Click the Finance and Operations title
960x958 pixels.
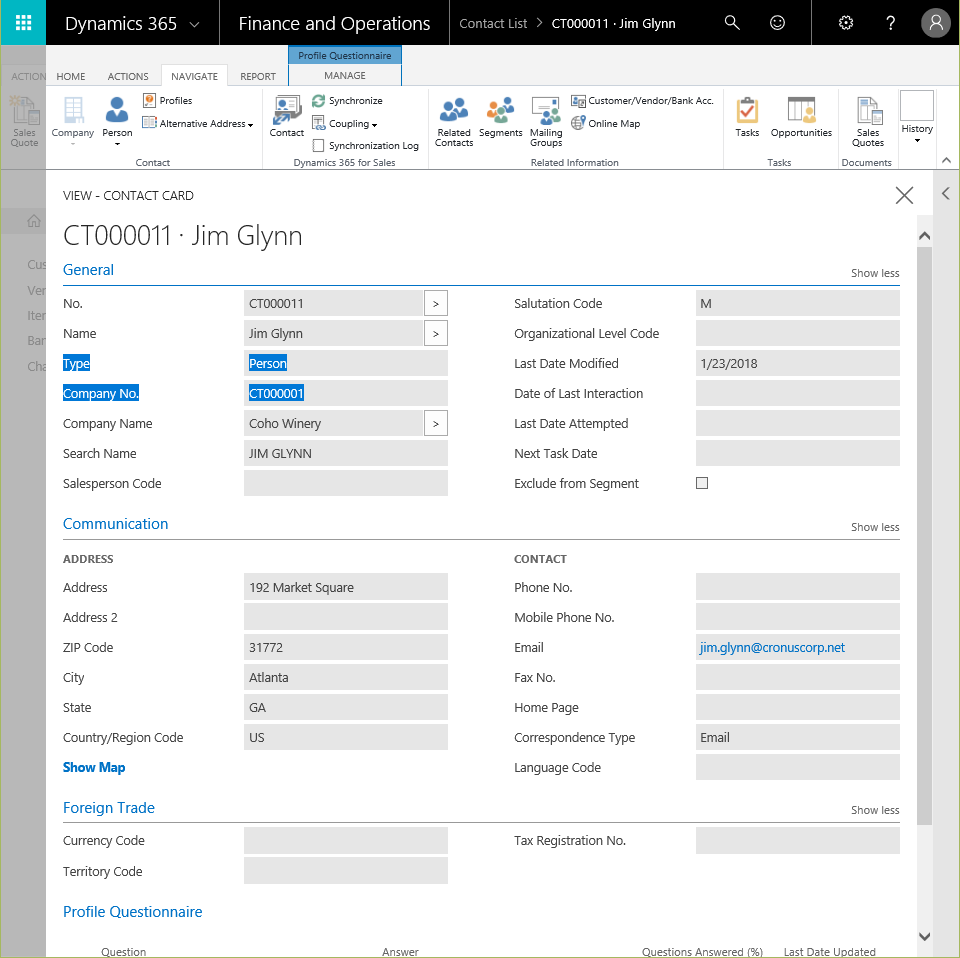coord(334,23)
